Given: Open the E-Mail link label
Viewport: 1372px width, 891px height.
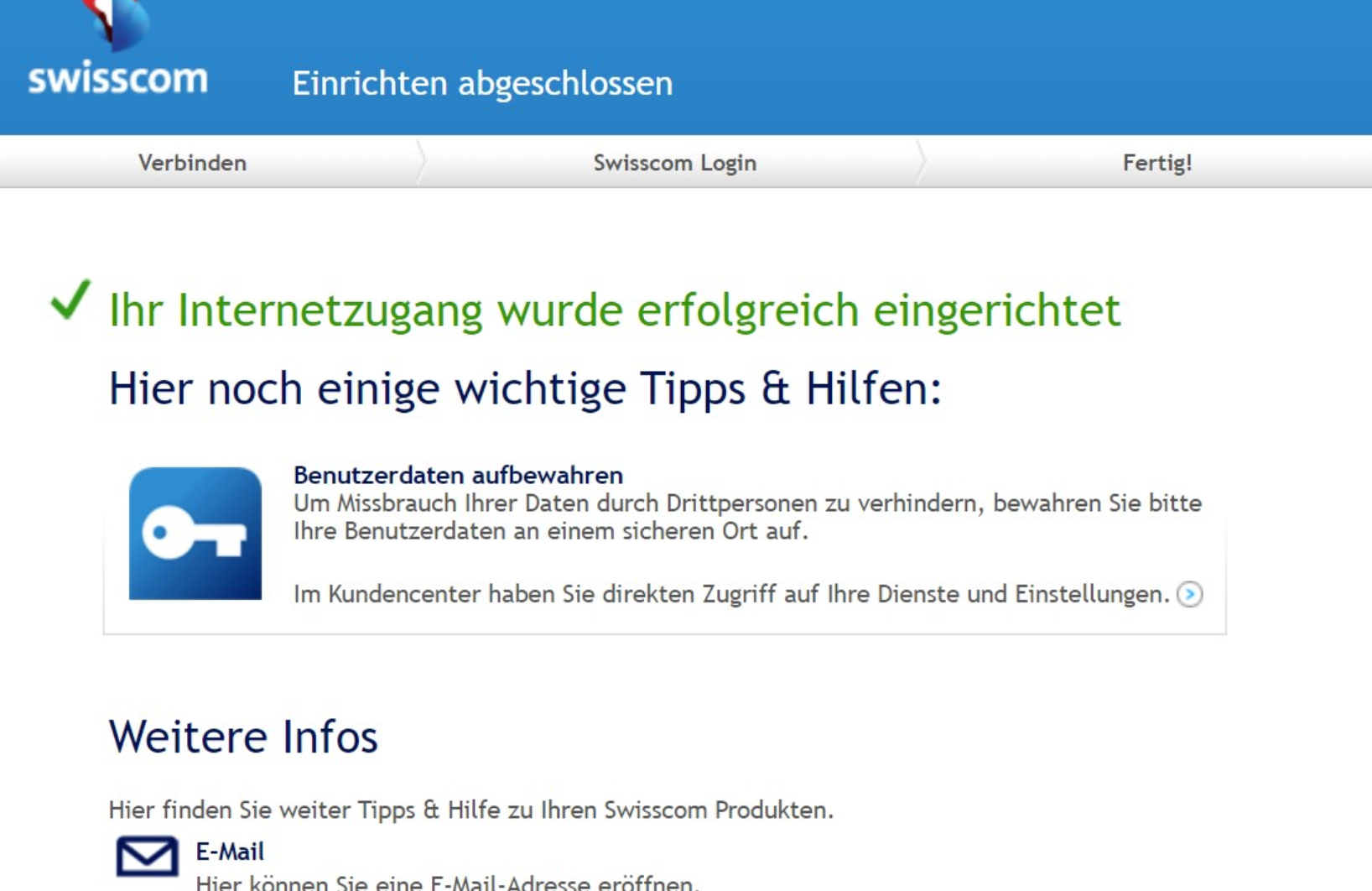Looking at the screenshot, I should click(x=230, y=852).
